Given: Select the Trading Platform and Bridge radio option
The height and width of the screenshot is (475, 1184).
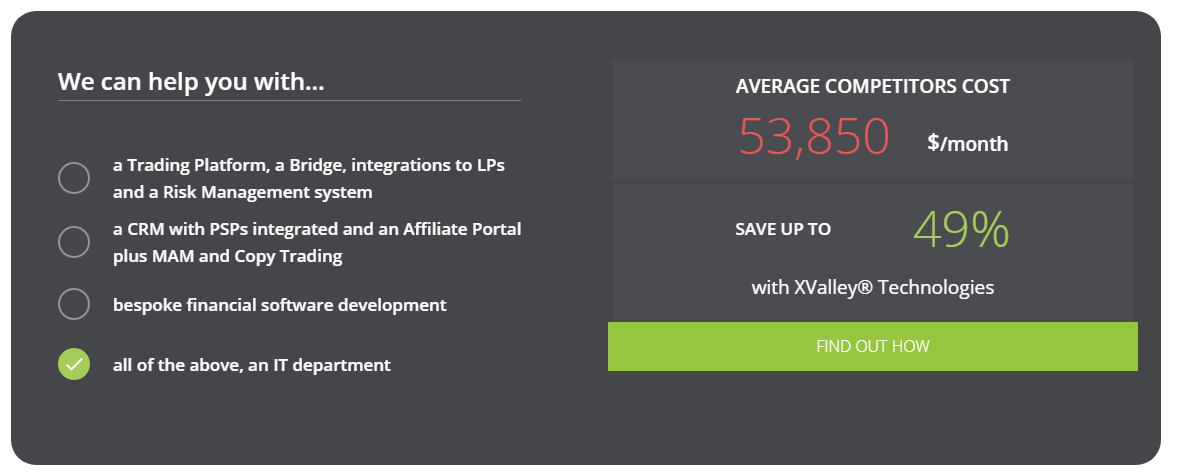Looking at the screenshot, I should click(x=74, y=178).
